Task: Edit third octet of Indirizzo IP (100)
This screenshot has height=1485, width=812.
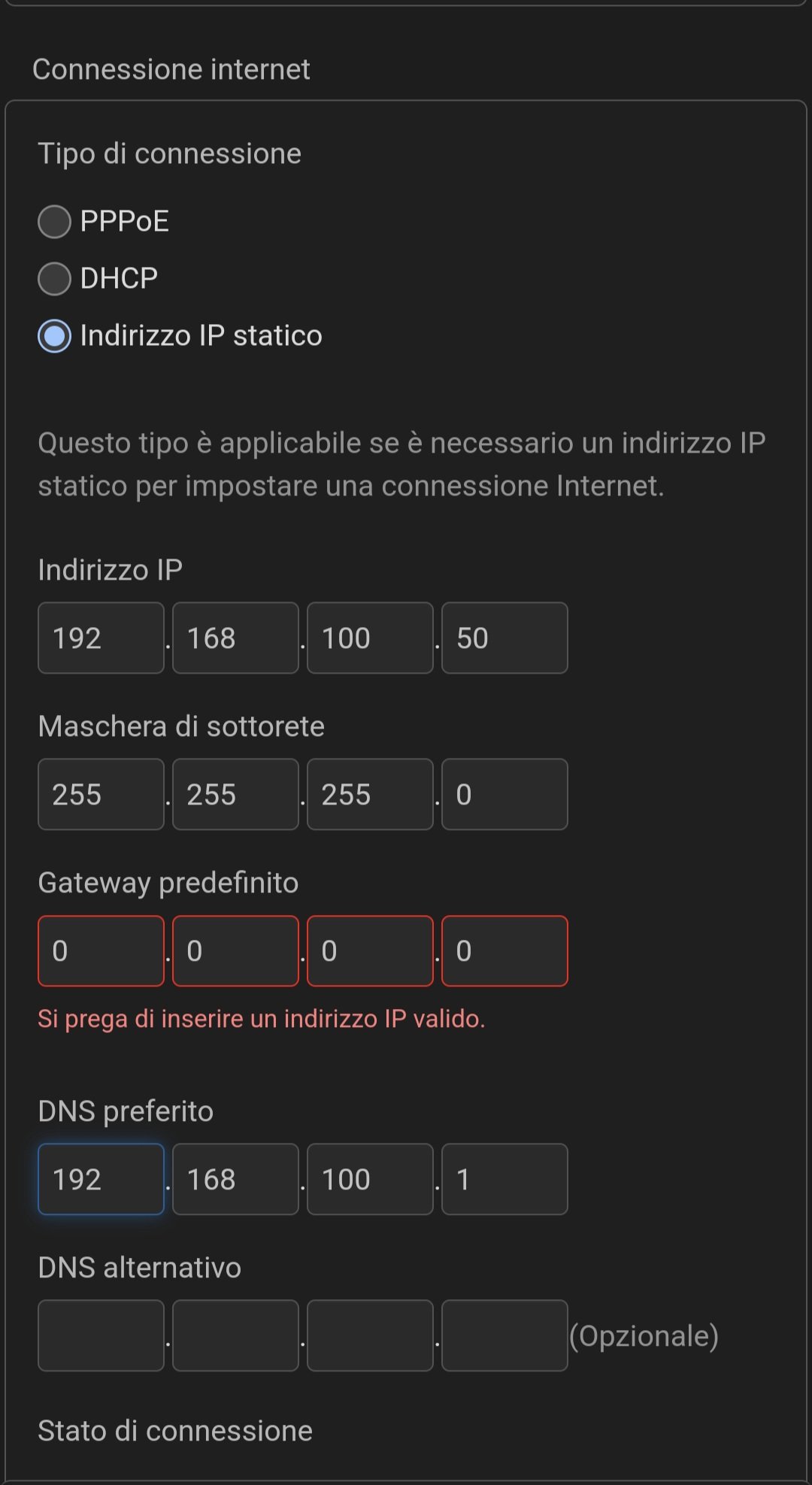Action: coord(370,638)
